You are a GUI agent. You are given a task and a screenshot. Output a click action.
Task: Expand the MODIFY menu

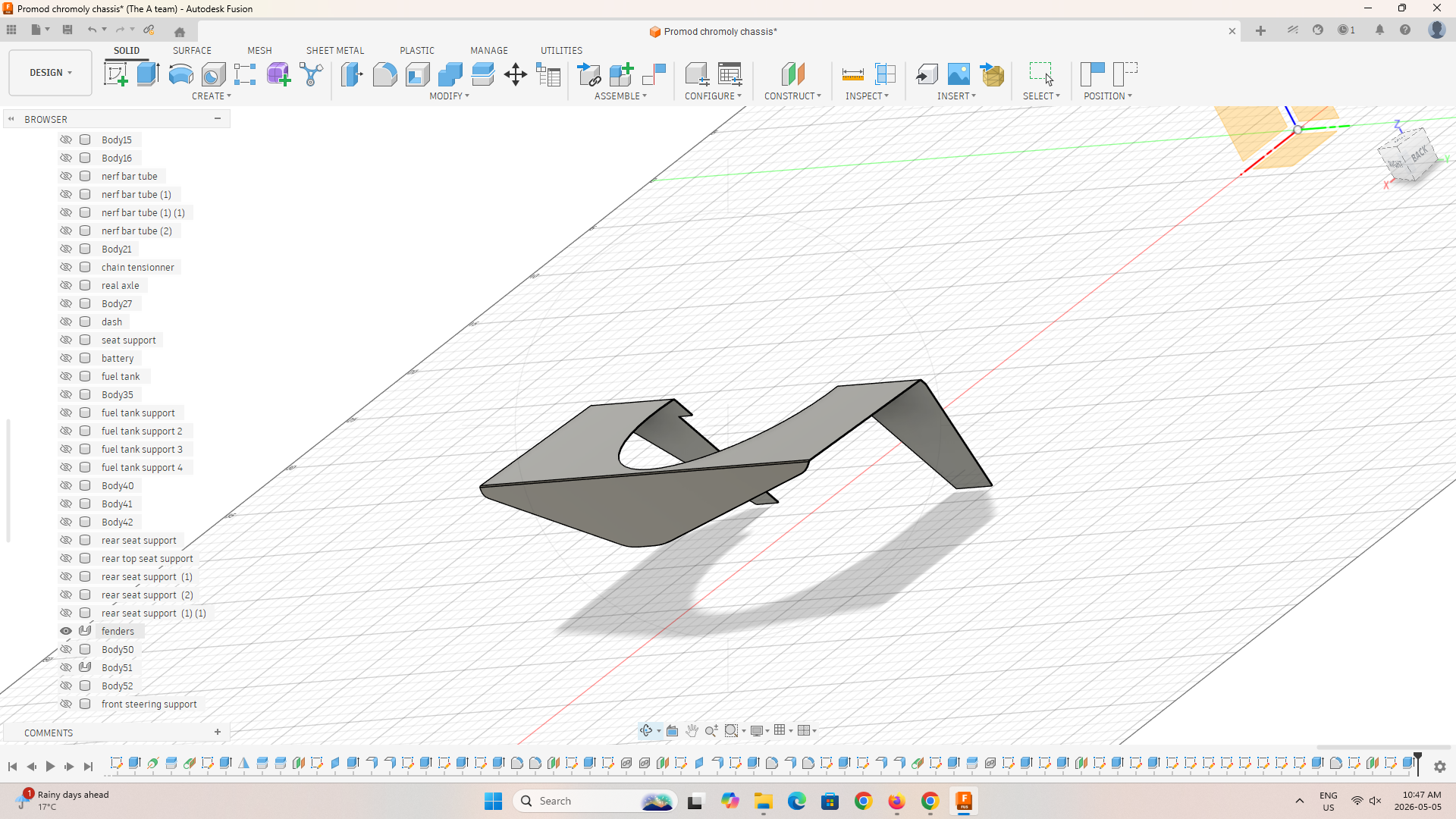point(449,96)
